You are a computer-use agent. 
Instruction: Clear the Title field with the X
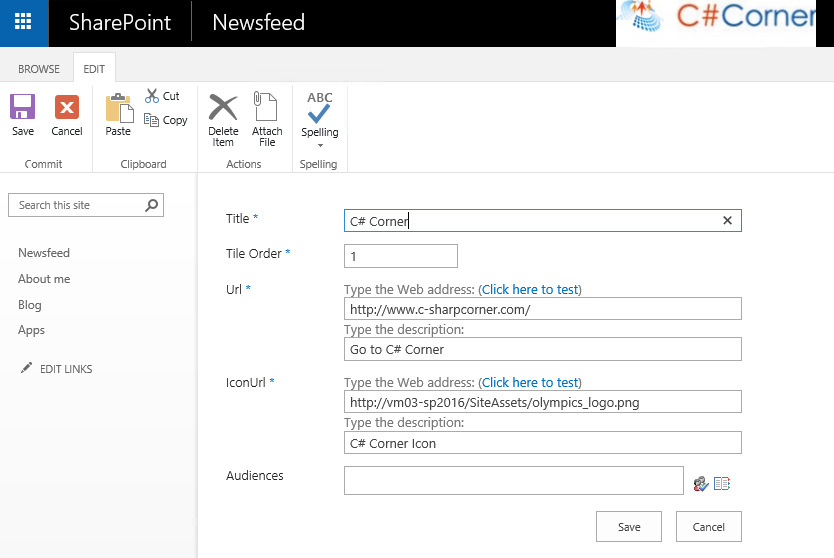point(728,221)
